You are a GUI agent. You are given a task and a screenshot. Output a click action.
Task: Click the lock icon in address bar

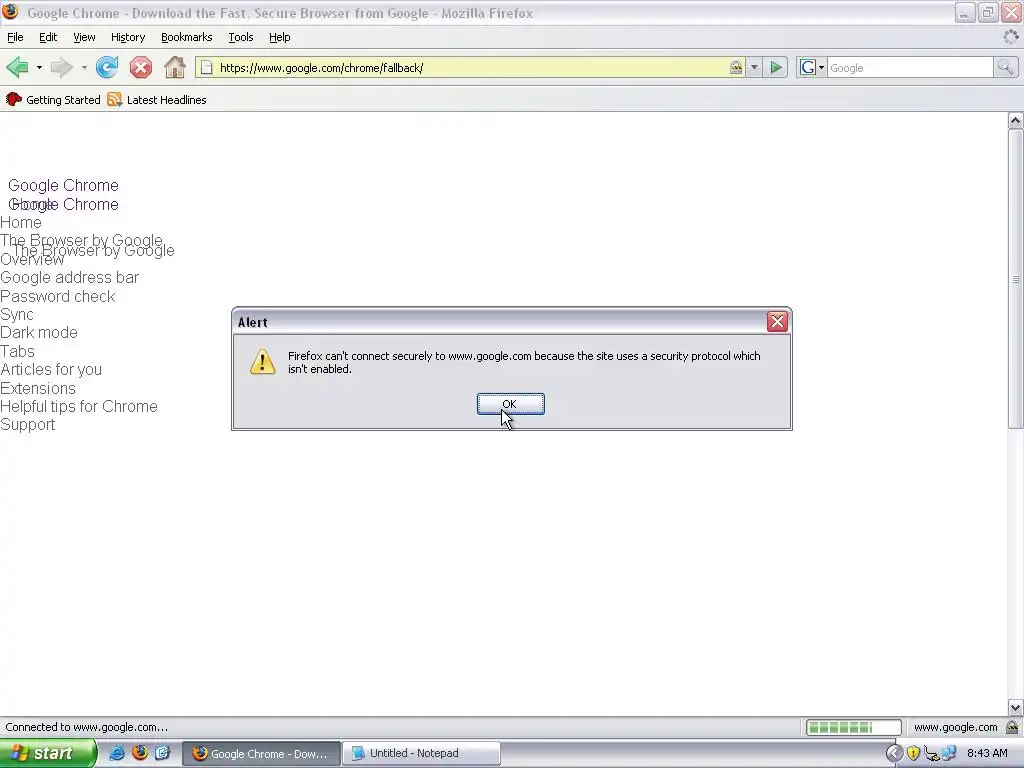(736, 67)
